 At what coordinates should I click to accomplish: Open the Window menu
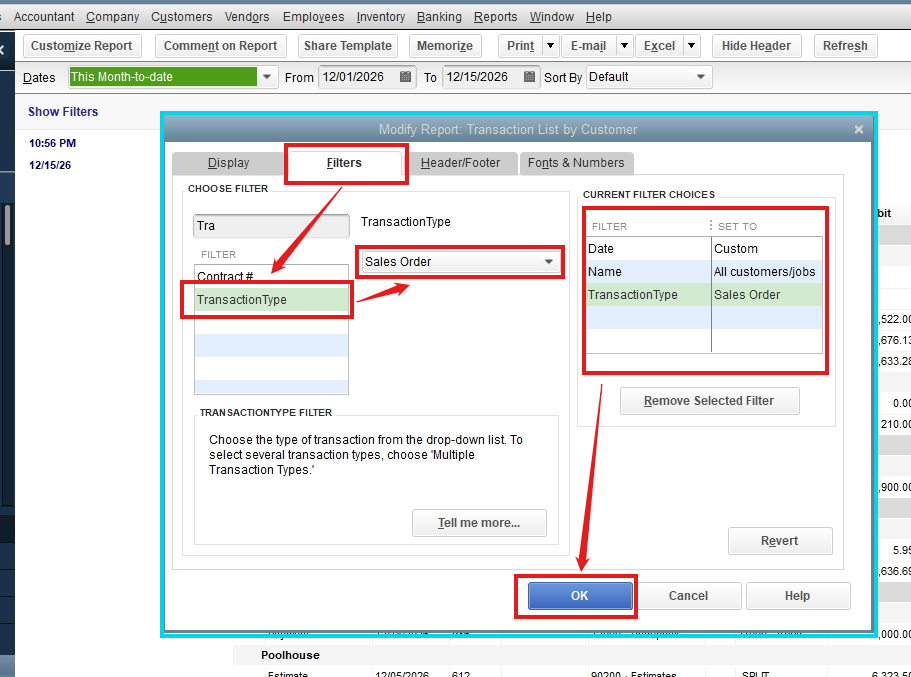click(551, 17)
